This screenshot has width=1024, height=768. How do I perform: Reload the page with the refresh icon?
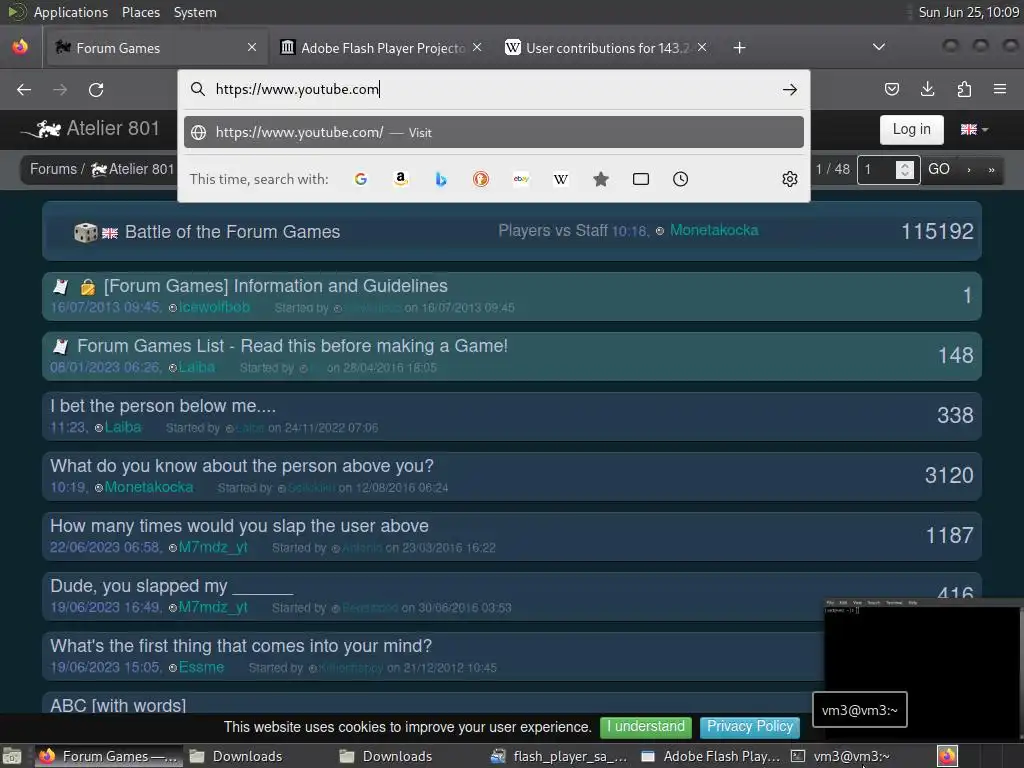96,89
